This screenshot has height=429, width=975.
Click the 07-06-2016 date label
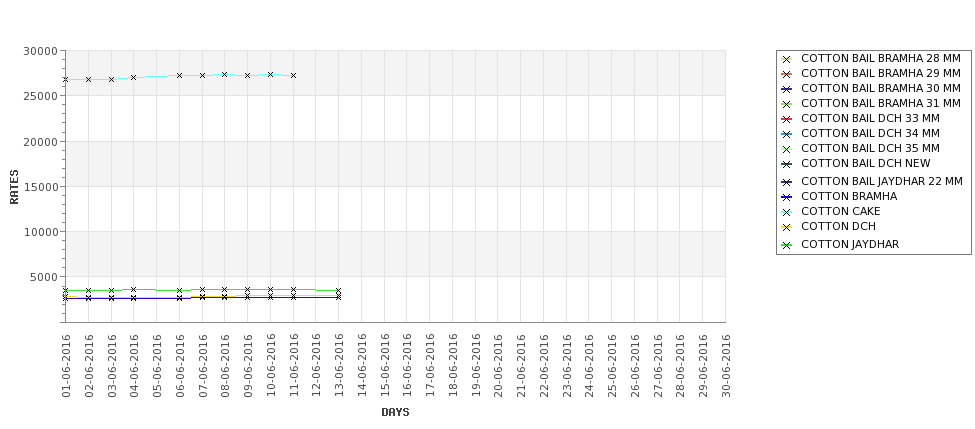[202, 366]
